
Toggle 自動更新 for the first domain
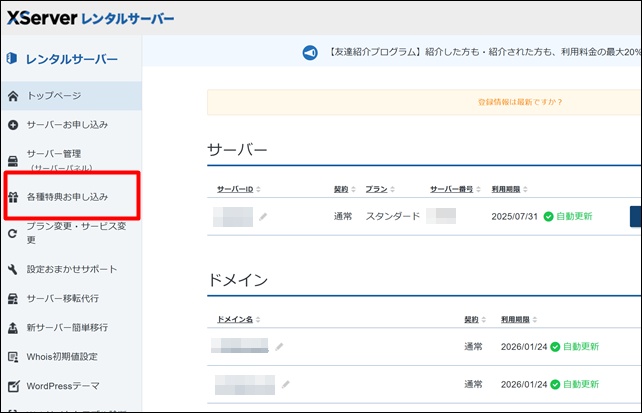574,347
